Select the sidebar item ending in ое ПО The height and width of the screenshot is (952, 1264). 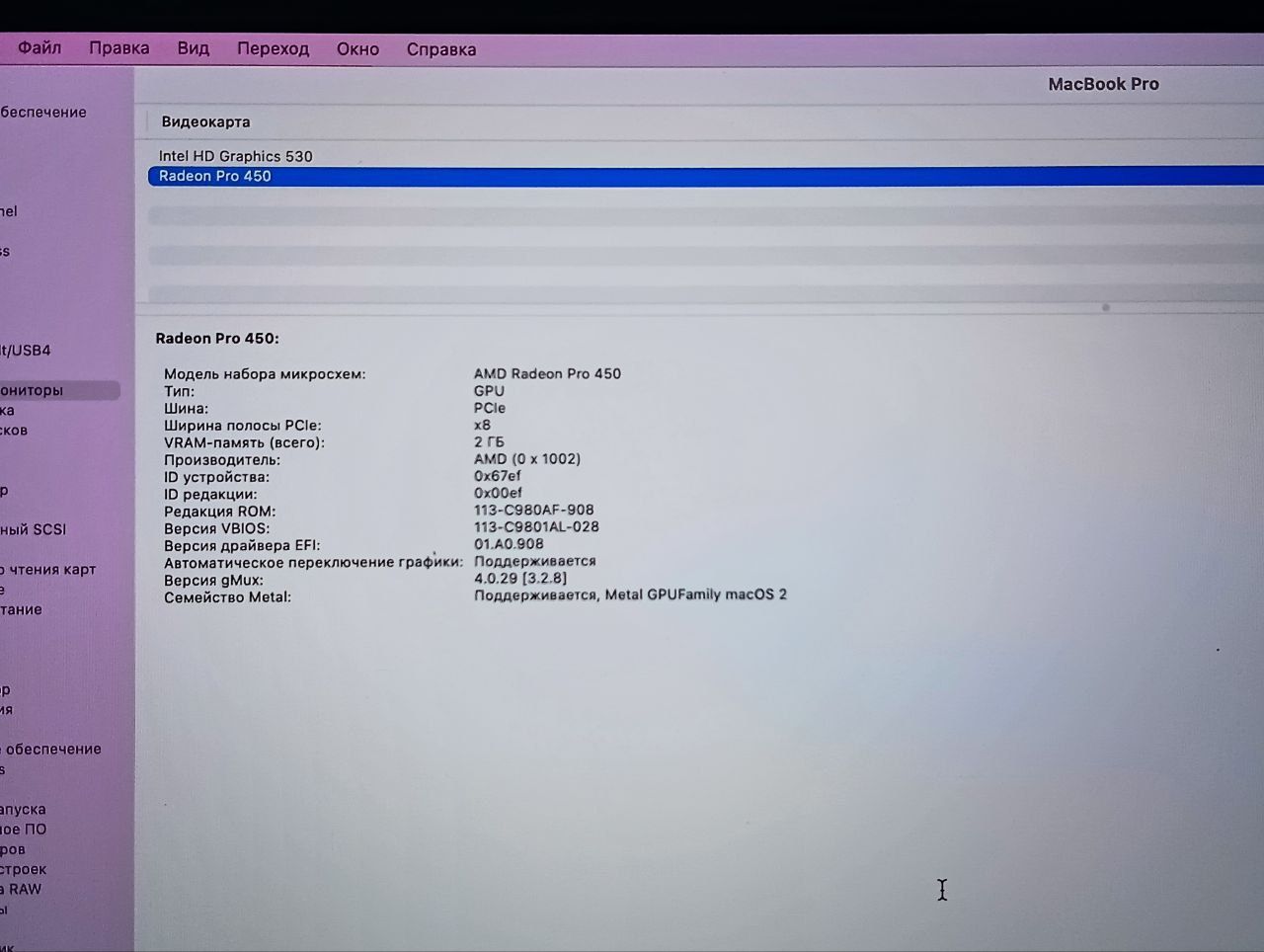click(x=24, y=830)
